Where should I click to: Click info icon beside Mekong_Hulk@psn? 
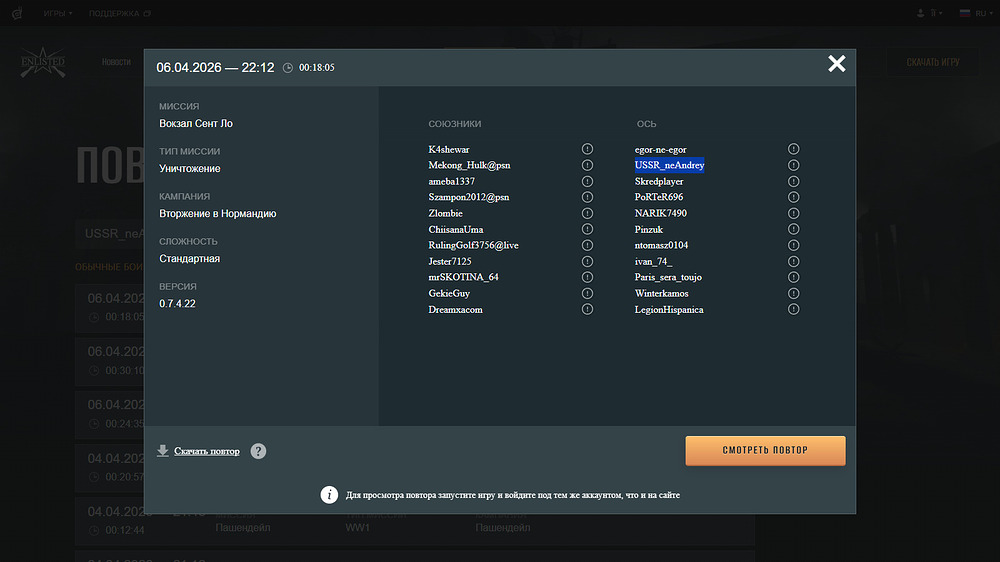click(587, 165)
